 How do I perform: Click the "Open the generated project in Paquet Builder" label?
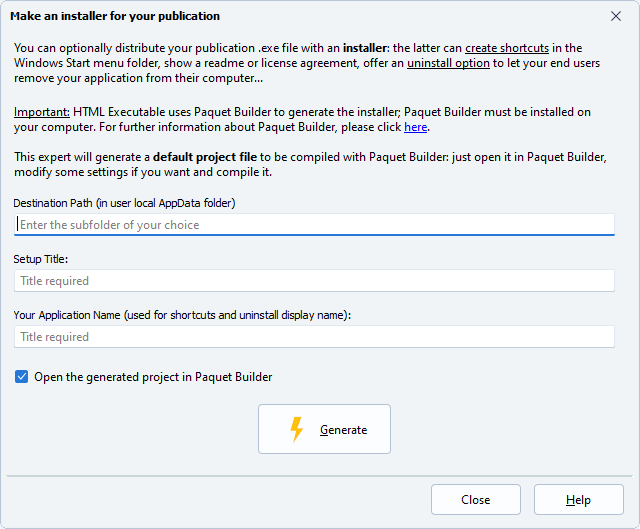[153, 377]
